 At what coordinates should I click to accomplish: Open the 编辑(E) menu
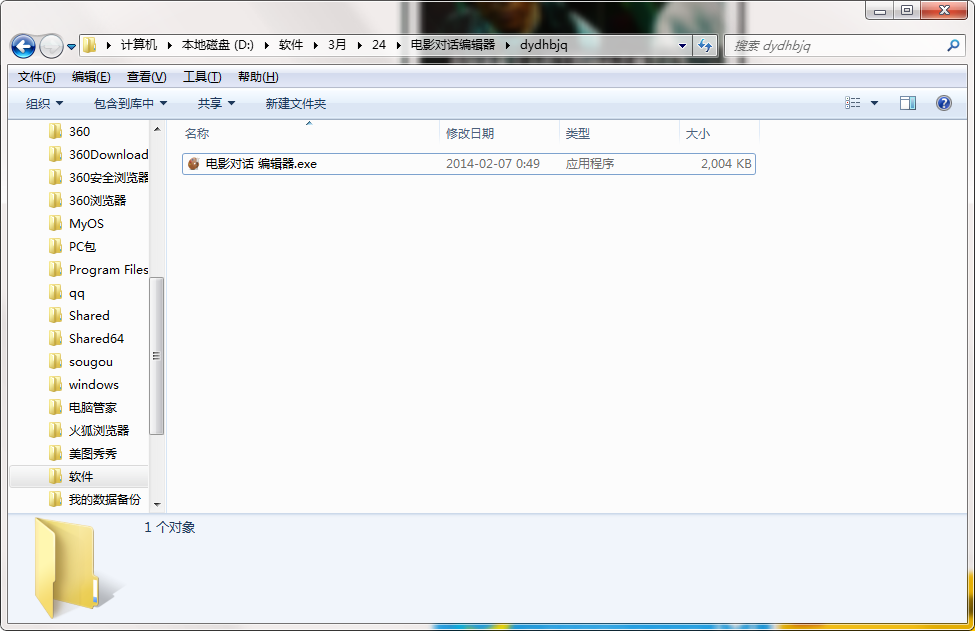click(x=91, y=76)
